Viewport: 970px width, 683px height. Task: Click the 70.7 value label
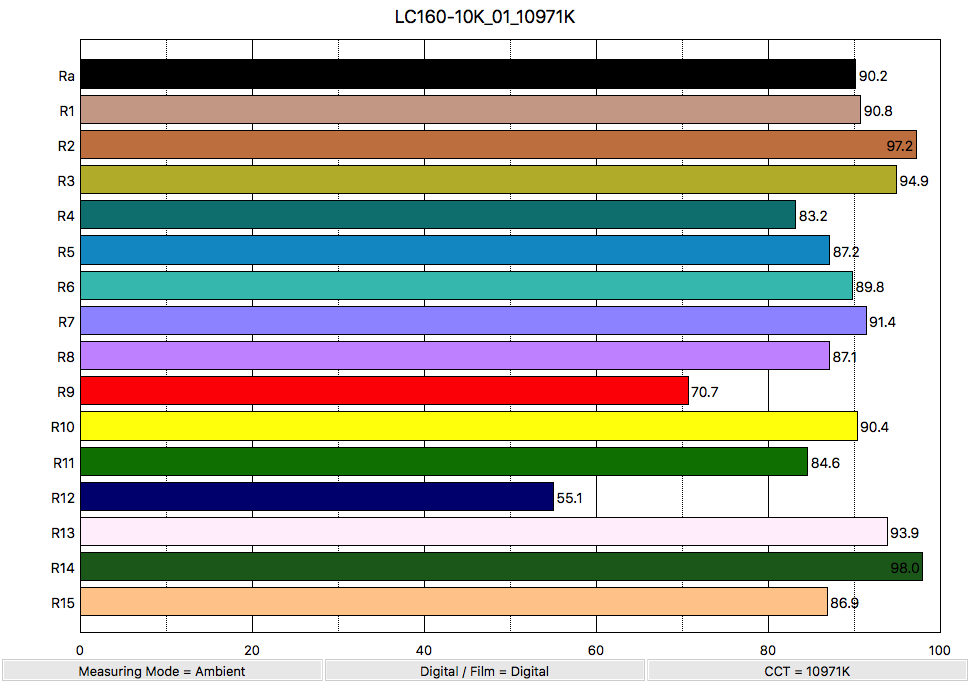tap(705, 392)
